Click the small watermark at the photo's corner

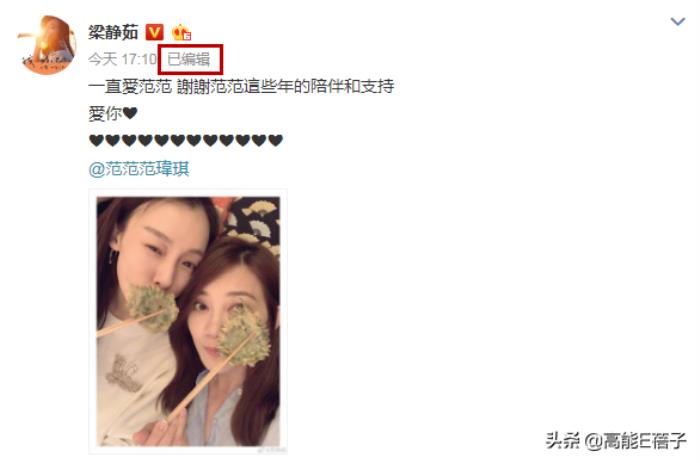tap(271, 450)
